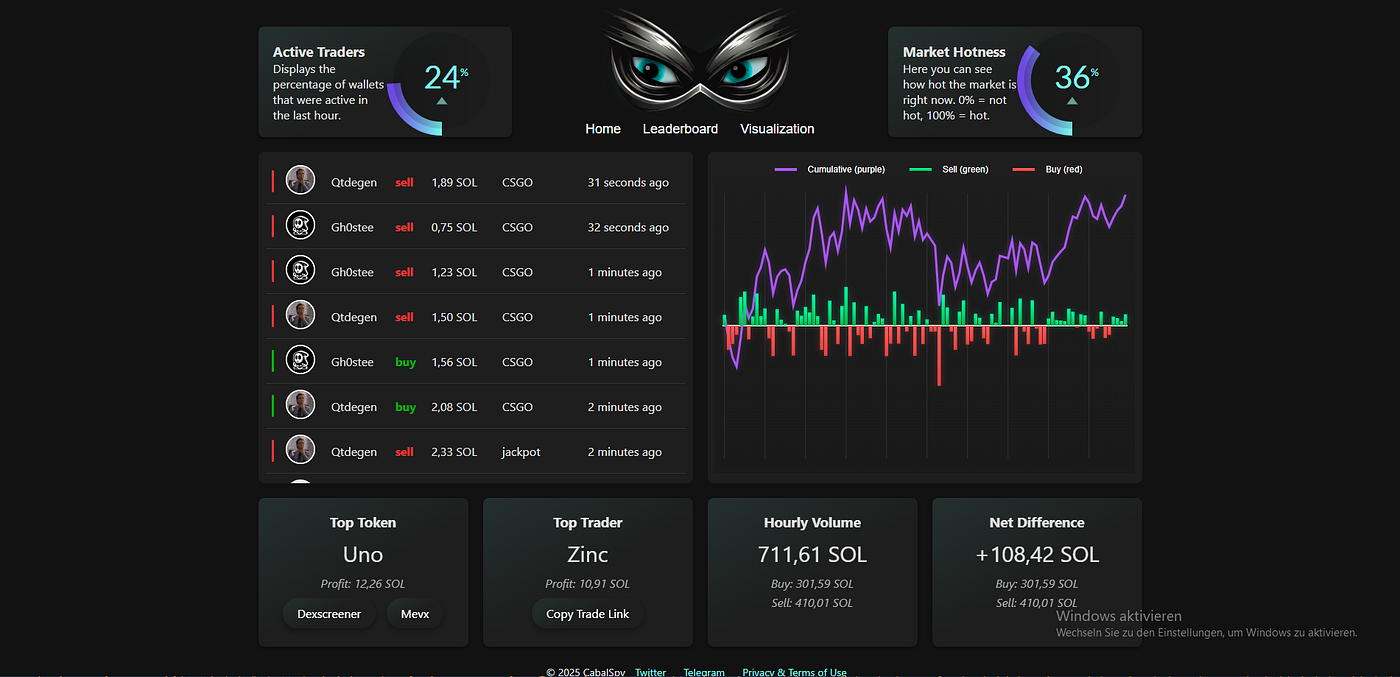Click Gh0stee avatar in 1,56 SOL buy row

click(300, 360)
